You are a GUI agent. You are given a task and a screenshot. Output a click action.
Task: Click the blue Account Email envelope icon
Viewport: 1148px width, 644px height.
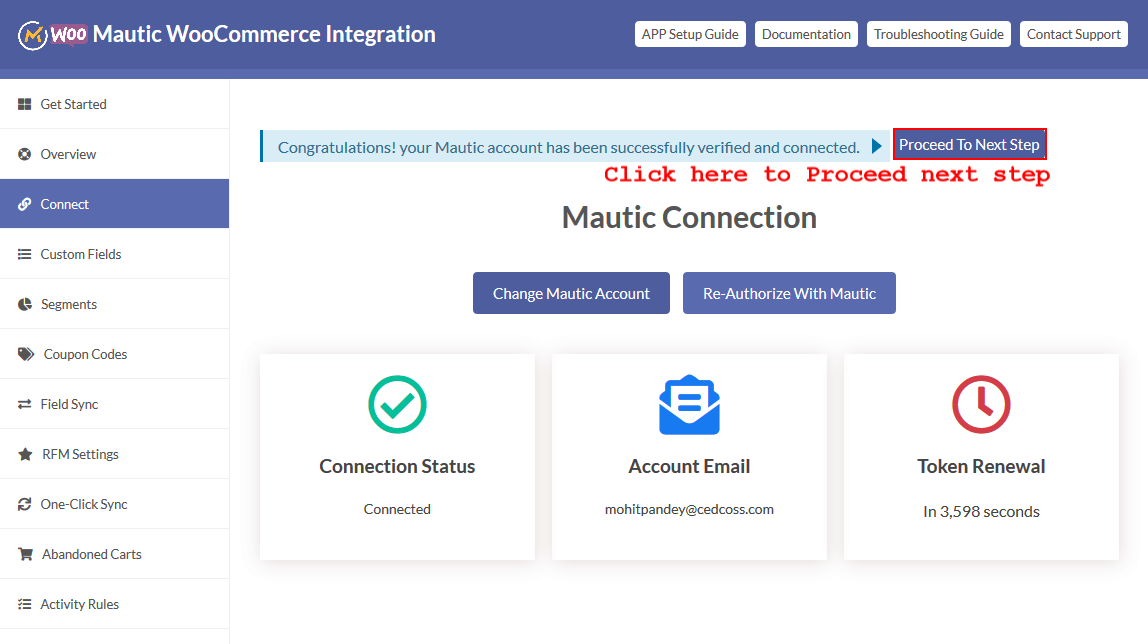(689, 405)
